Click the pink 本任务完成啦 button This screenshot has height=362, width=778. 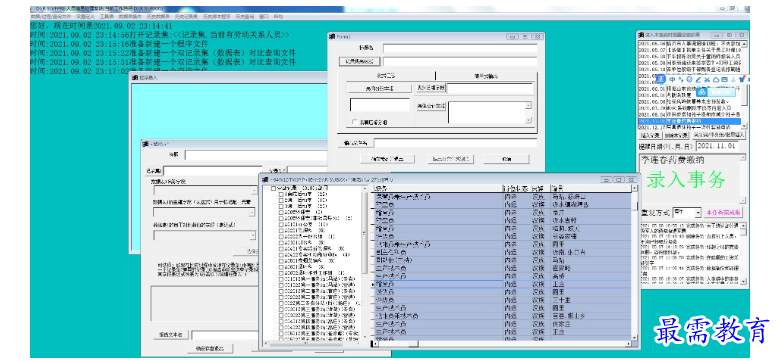click(723, 212)
